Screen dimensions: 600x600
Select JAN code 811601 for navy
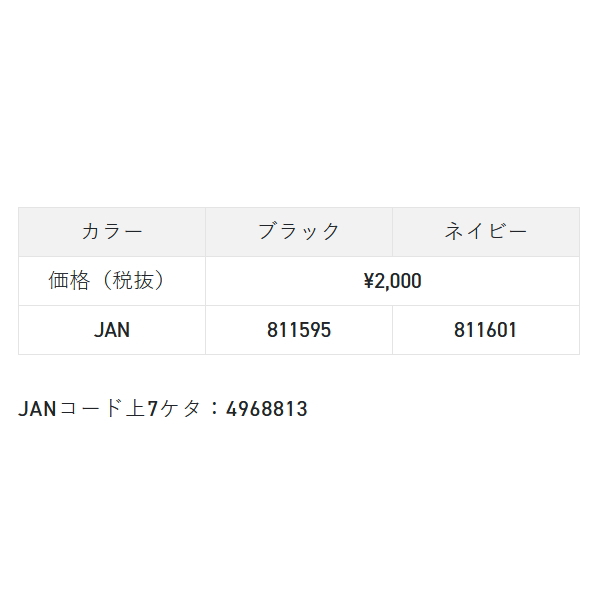pyautogui.click(x=485, y=330)
